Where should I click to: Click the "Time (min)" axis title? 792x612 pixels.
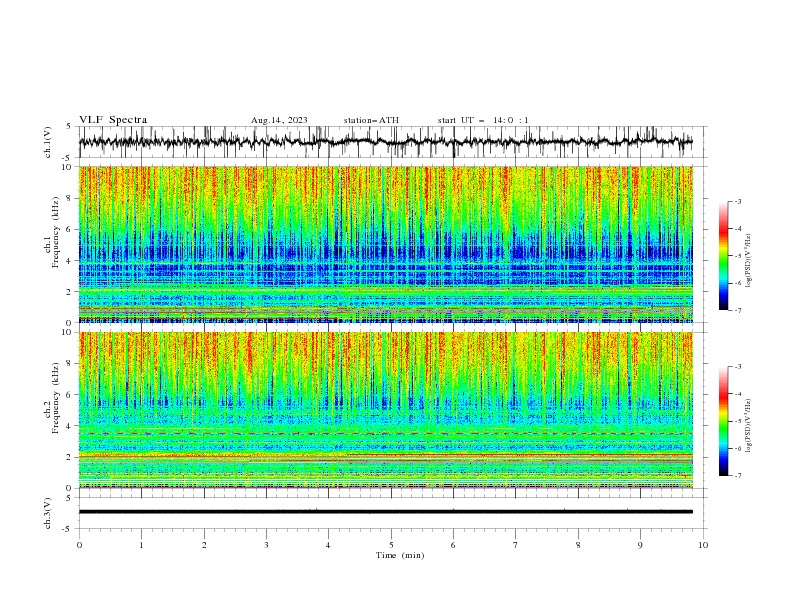[400, 555]
